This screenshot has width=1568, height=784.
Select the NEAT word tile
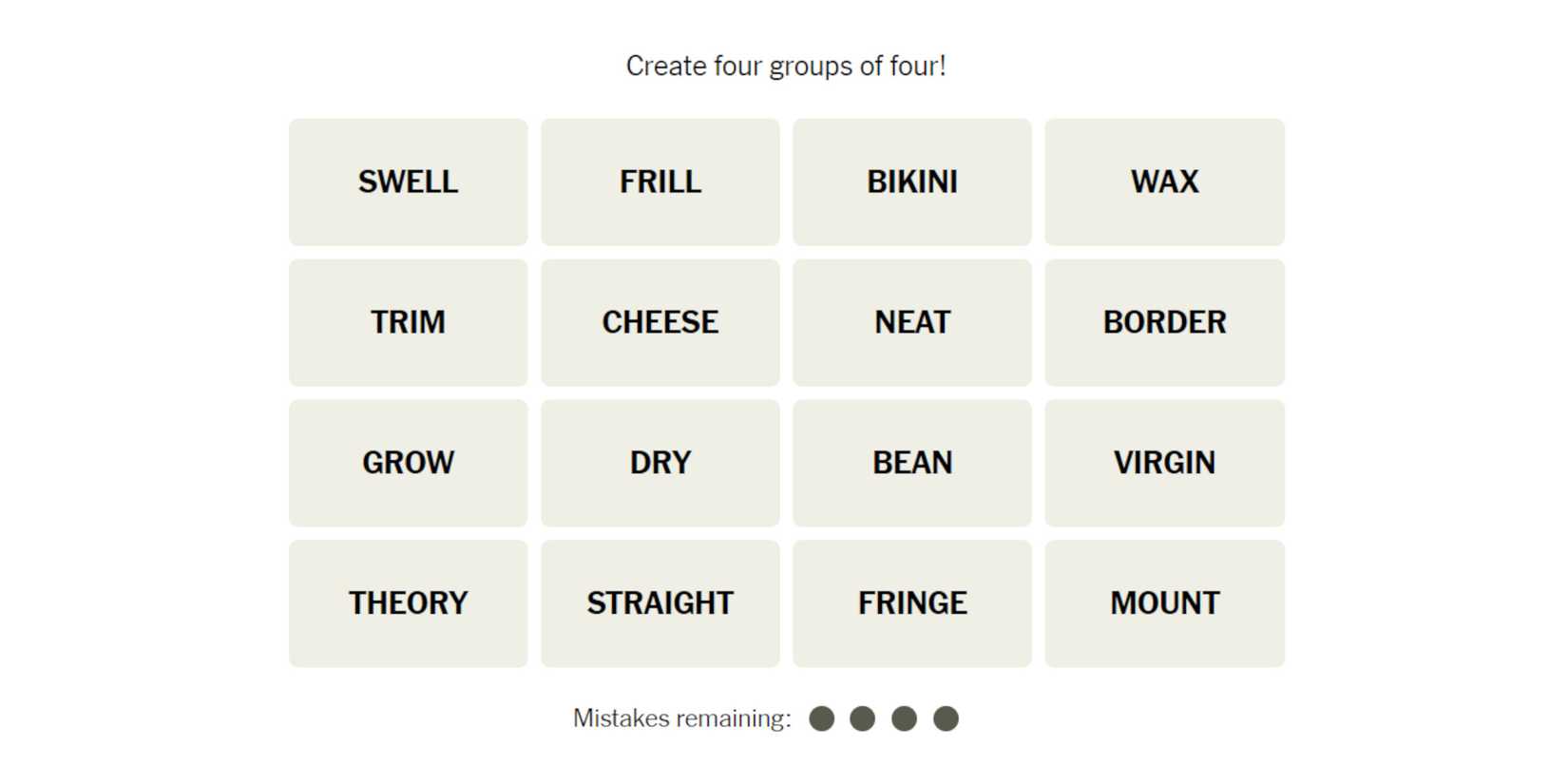click(x=911, y=322)
